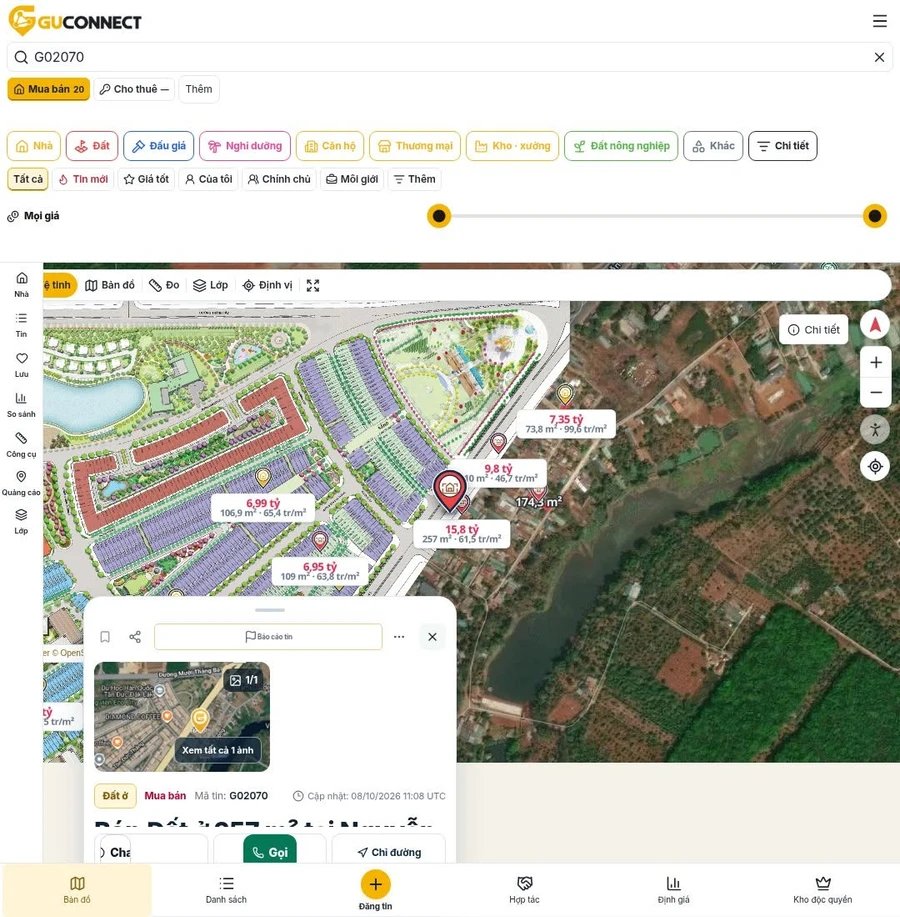Open Nhà in the left sidebar
This screenshot has width=900, height=917.
[x=22, y=285]
